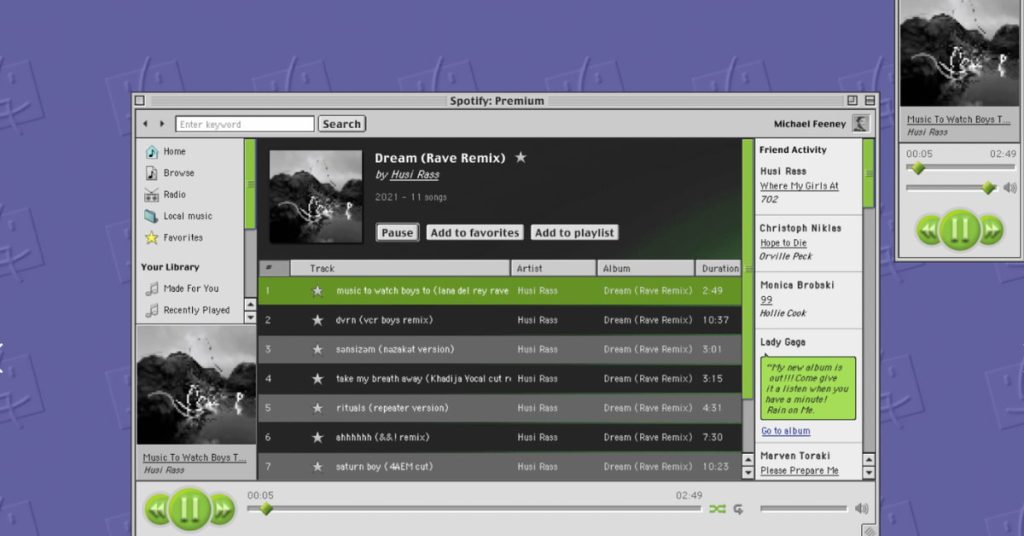The image size is (1024, 536).
Task: Toggle star for sansizam (nazakat version)
Action: (317, 350)
